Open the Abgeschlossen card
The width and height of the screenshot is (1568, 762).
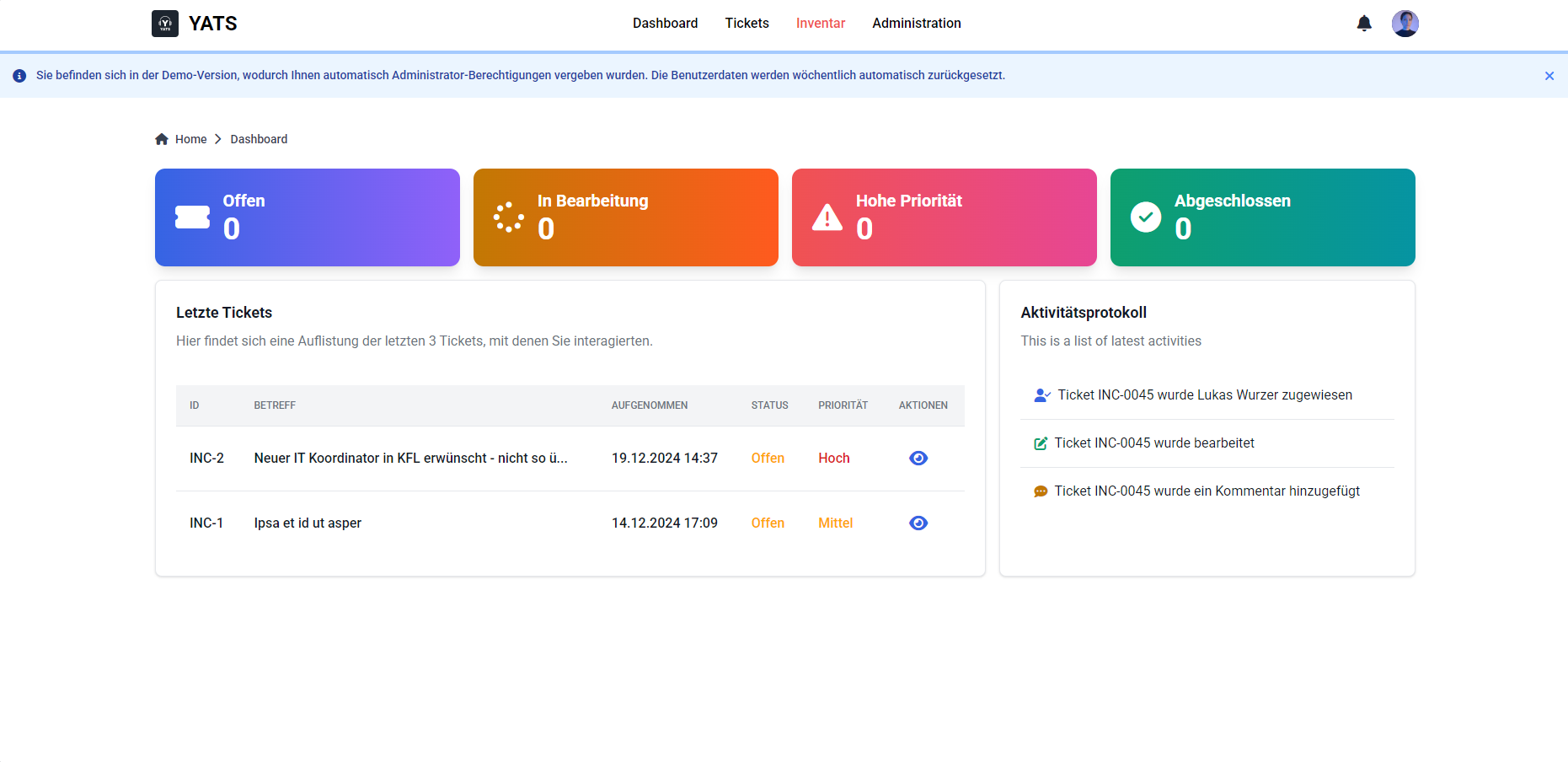(1263, 217)
